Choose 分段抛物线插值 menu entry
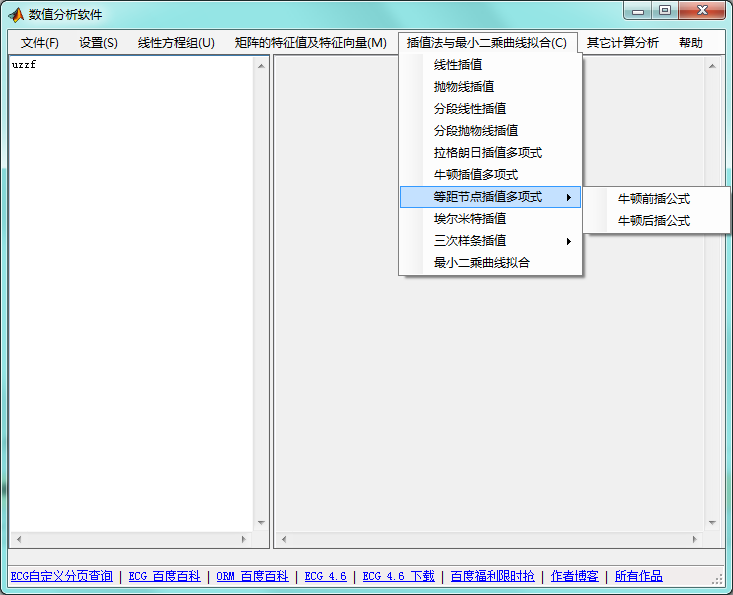733x595 pixels. click(x=490, y=130)
